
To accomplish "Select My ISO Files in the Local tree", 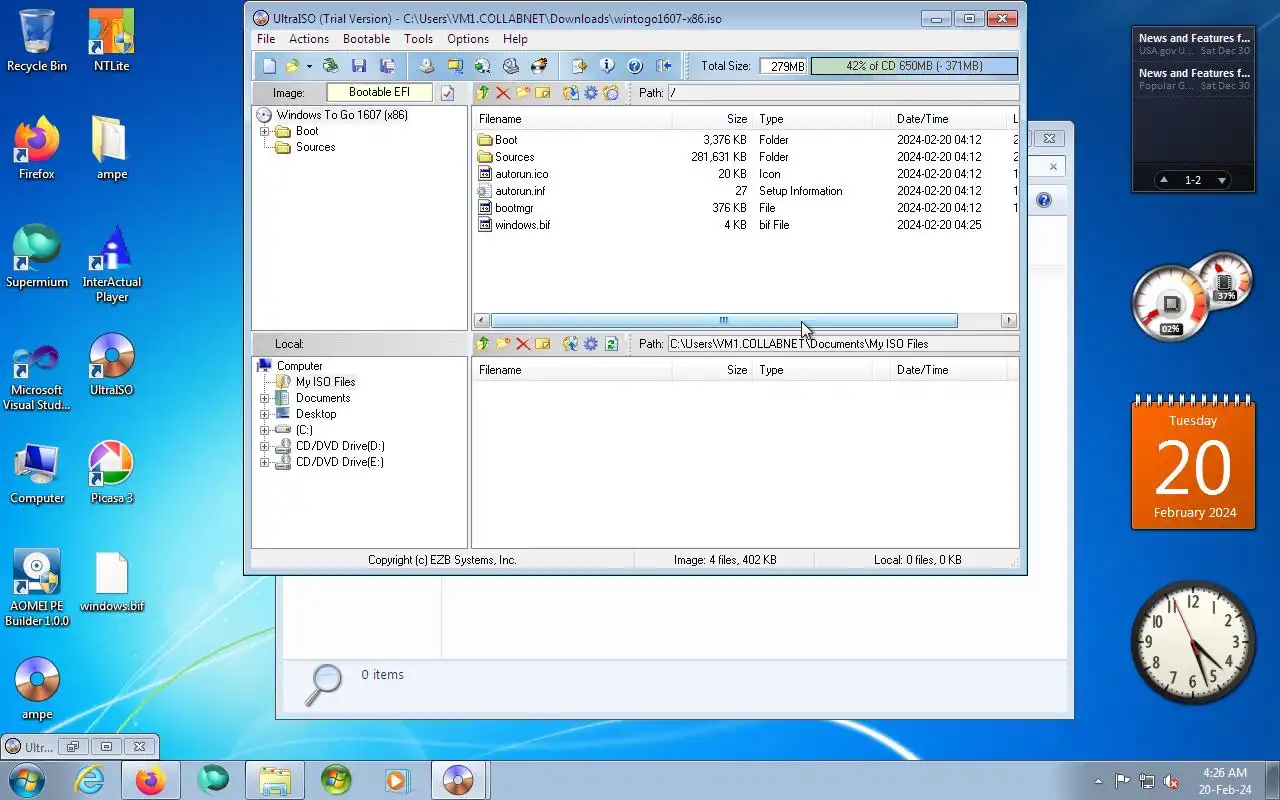I will point(325,382).
